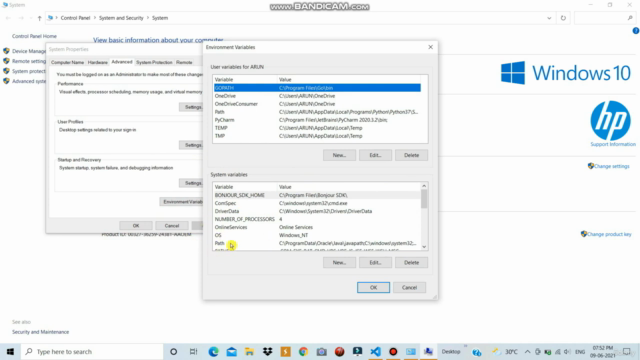Click the taskbar search box
Image resolution: width=640 pixels, height=360 pixels.
(x=92, y=351)
